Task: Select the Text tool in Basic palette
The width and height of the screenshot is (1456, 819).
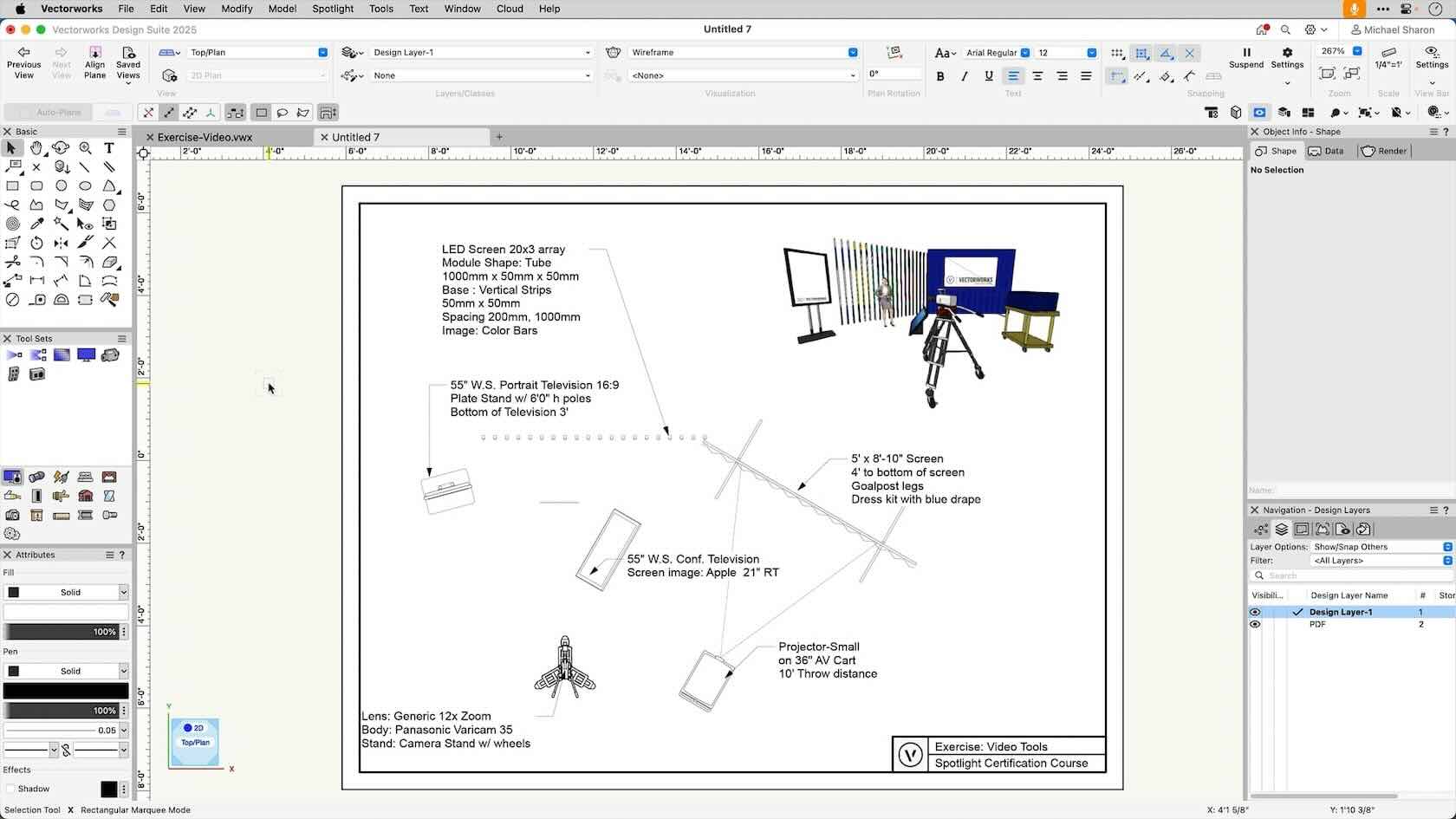Action: pos(109,148)
